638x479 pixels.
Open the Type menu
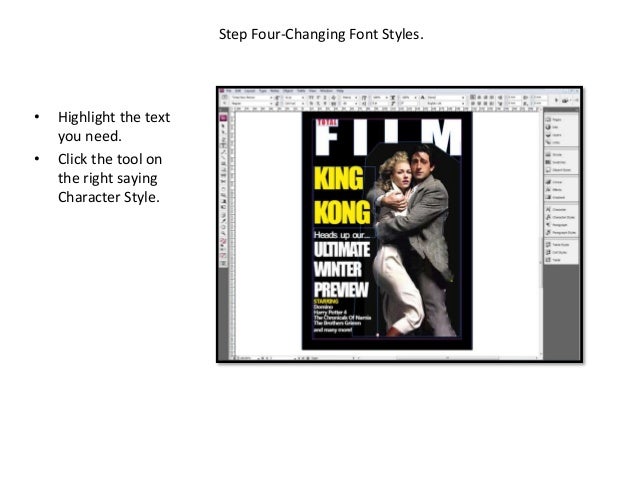[263, 91]
